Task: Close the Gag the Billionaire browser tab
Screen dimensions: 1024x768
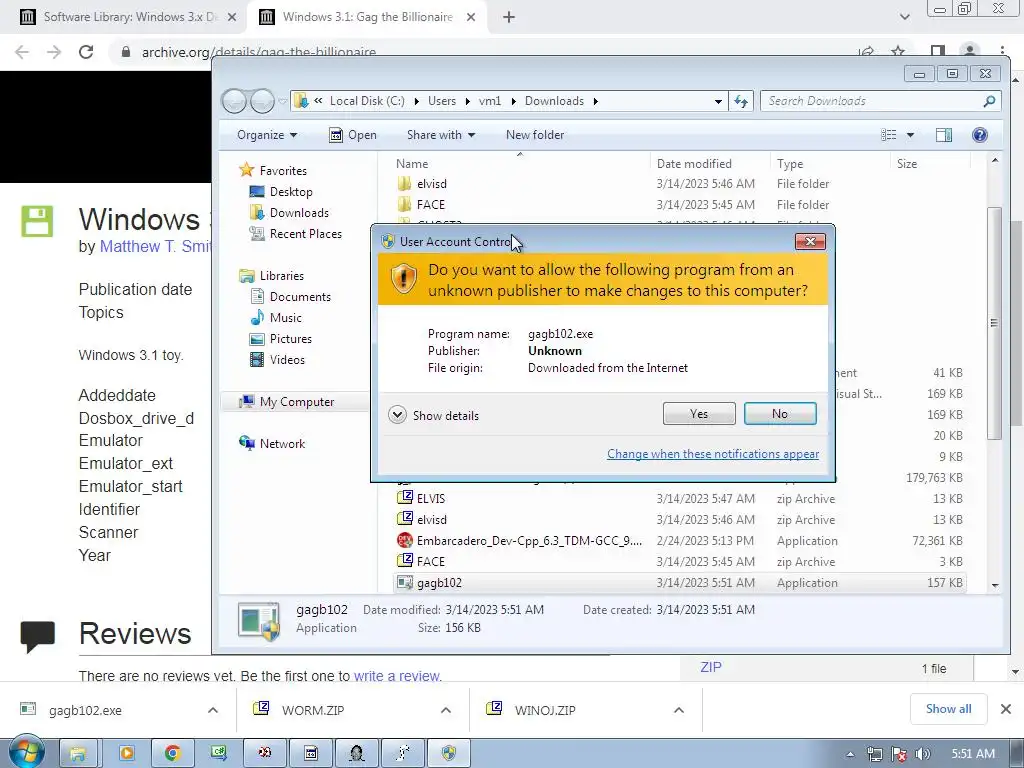Action: tap(471, 17)
